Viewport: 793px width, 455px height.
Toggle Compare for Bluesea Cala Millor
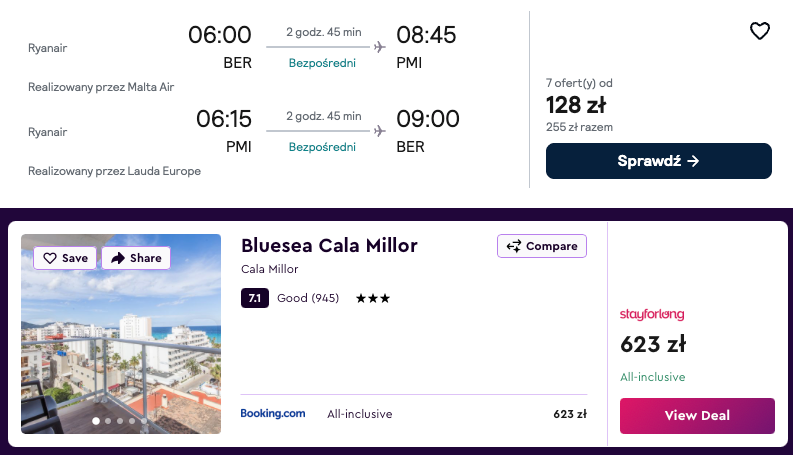click(x=541, y=246)
